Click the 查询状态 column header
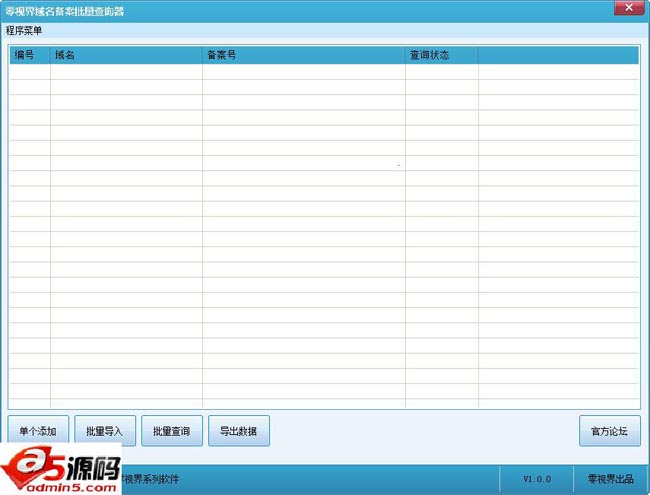Image resolution: width=650 pixels, height=495 pixels. (x=441, y=55)
